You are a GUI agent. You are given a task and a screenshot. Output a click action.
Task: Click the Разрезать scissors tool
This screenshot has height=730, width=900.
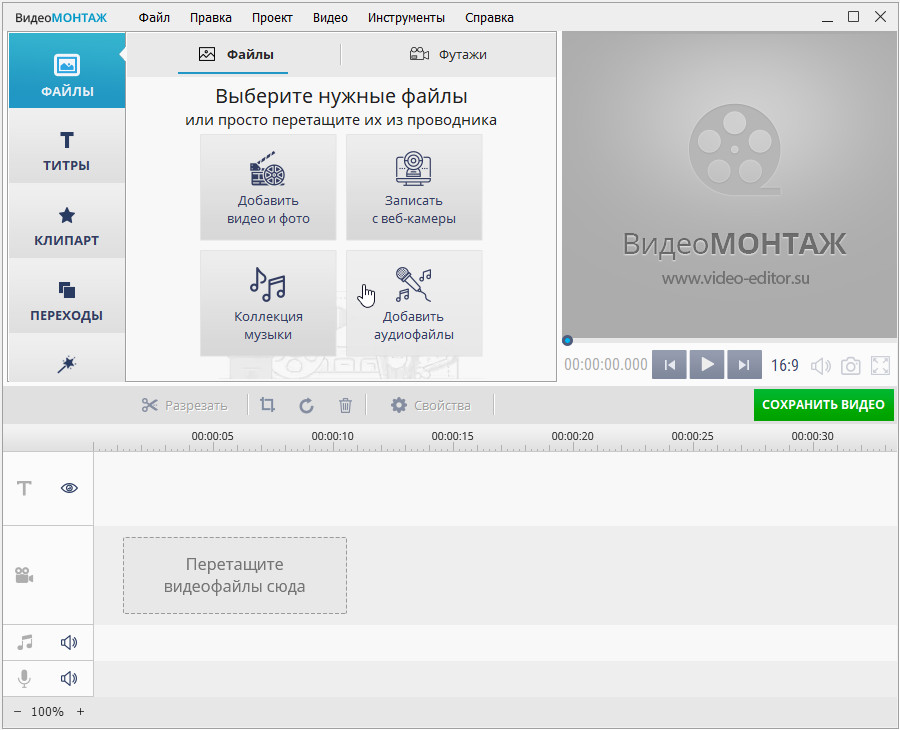point(184,405)
